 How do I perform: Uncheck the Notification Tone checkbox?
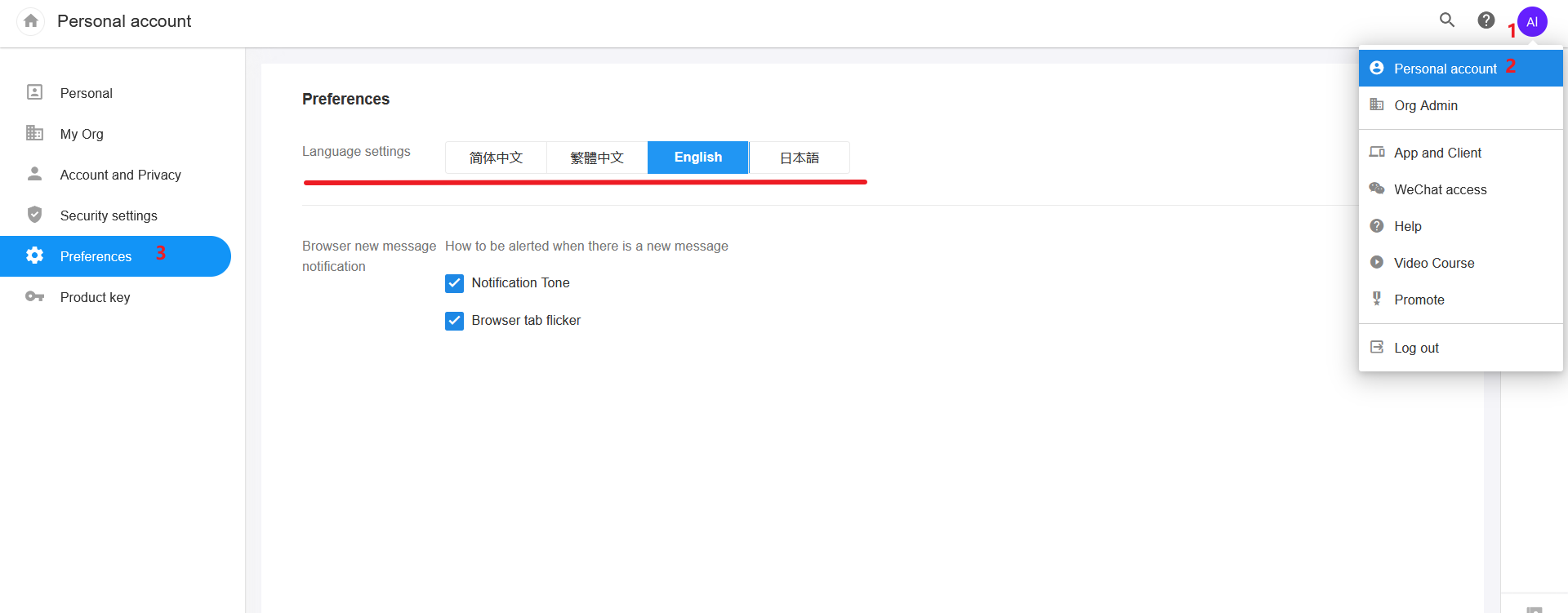pos(454,283)
